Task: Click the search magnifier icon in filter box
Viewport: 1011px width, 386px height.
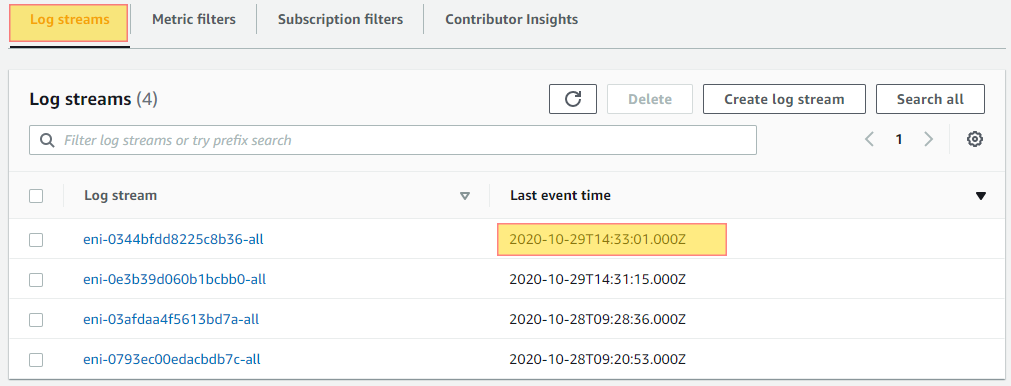Action: (47, 140)
